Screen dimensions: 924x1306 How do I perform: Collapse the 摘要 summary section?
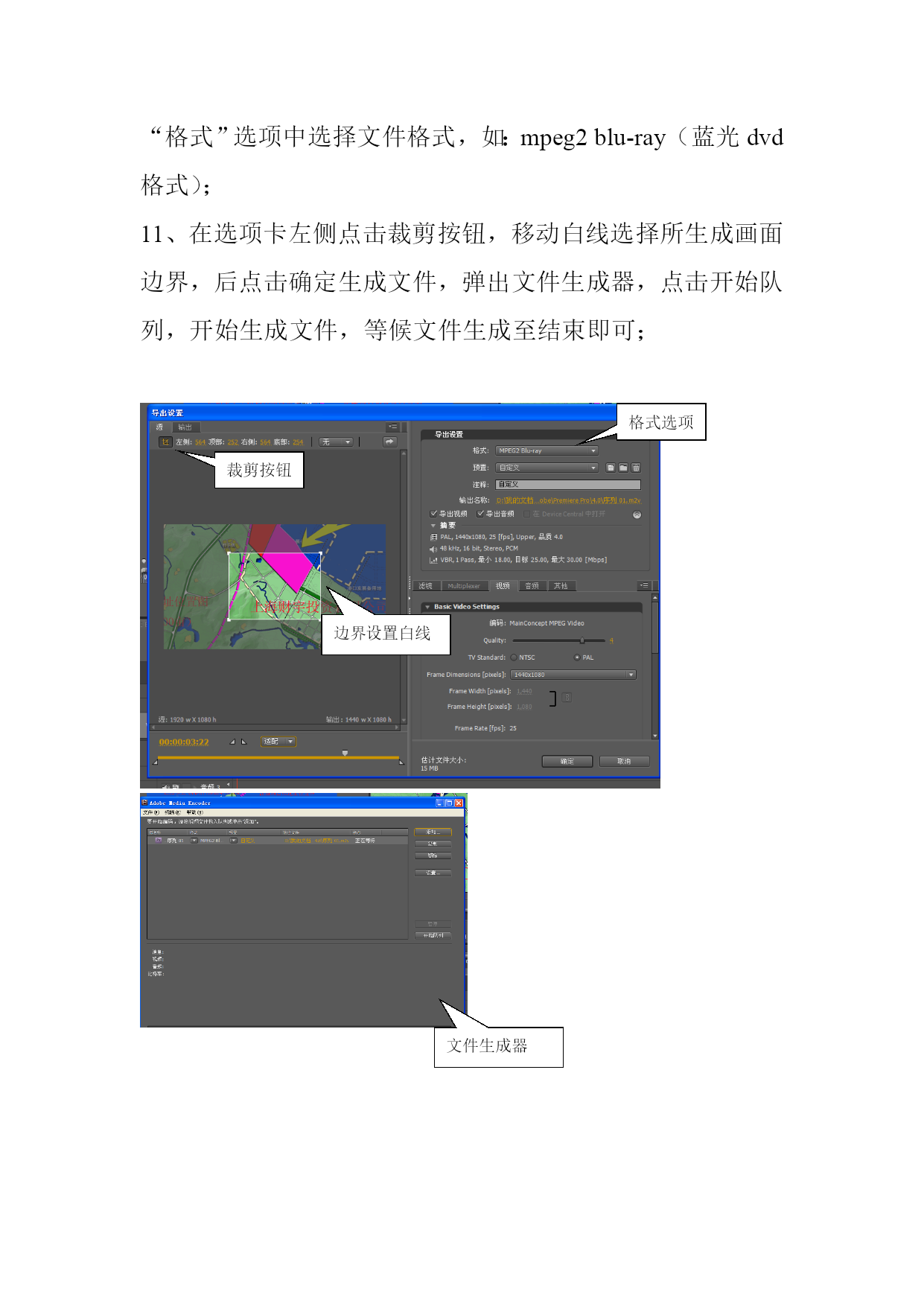tap(433, 526)
